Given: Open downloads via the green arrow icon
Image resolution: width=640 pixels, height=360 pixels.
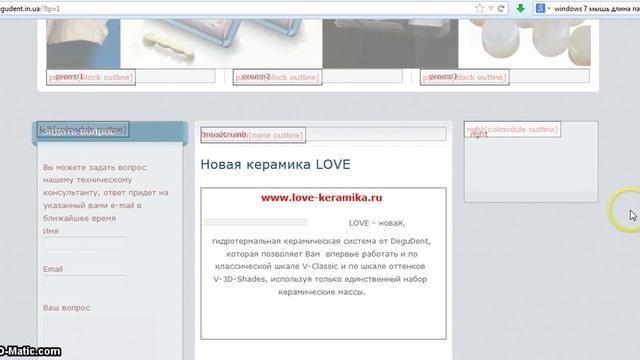Looking at the screenshot, I should point(520,8).
